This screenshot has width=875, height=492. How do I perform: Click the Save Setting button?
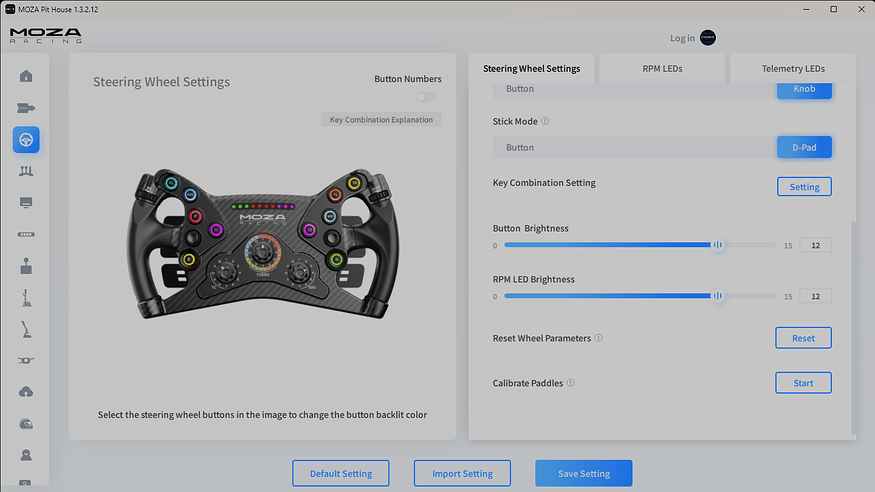point(584,473)
